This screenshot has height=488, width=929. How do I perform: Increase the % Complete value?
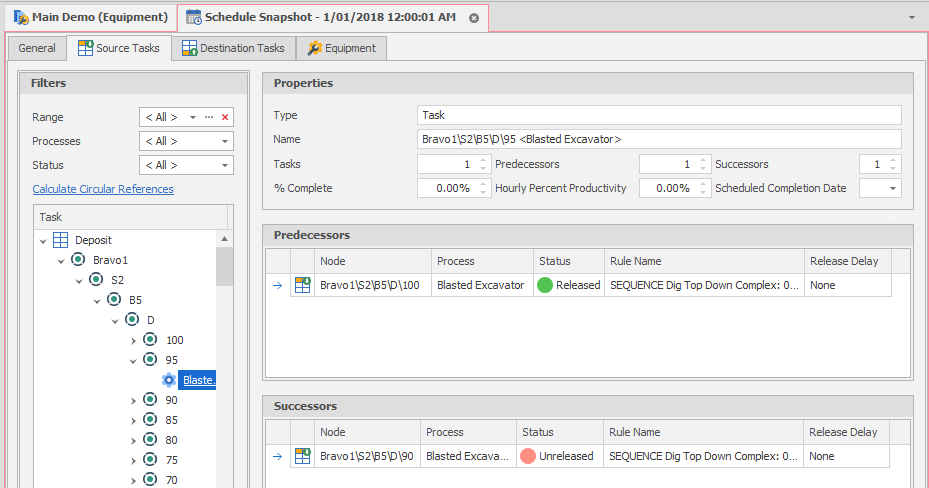(x=483, y=184)
